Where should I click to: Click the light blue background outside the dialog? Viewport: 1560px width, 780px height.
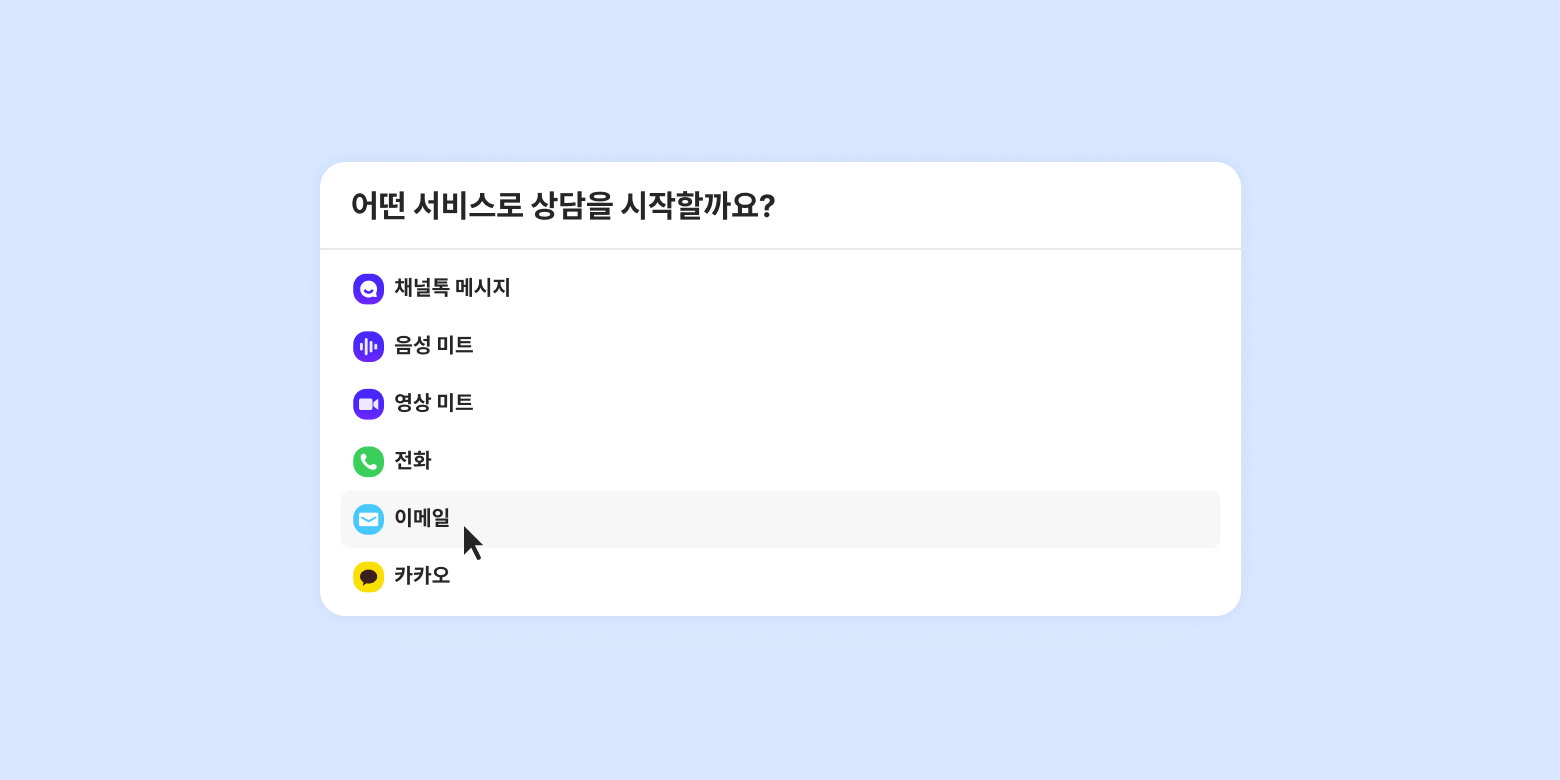point(150,400)
